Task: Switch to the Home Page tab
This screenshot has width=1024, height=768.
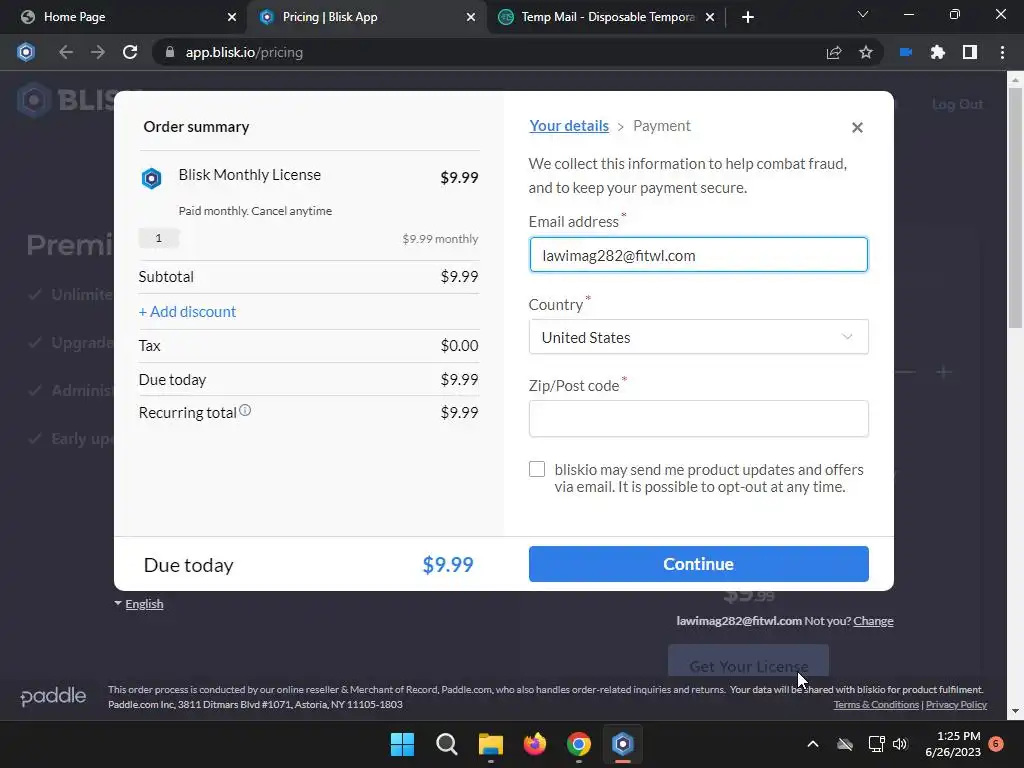Action: (x=122, y=17)
